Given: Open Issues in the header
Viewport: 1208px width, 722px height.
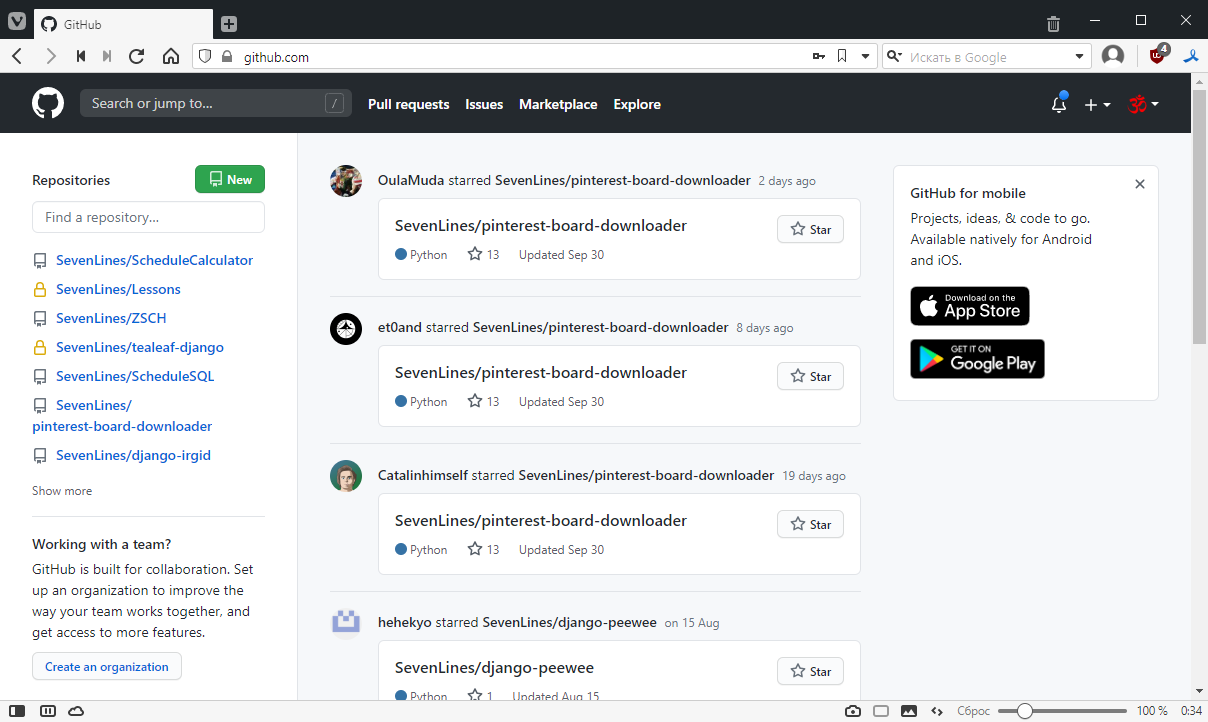Looking at the screenshot, I should tap(484, 104).
